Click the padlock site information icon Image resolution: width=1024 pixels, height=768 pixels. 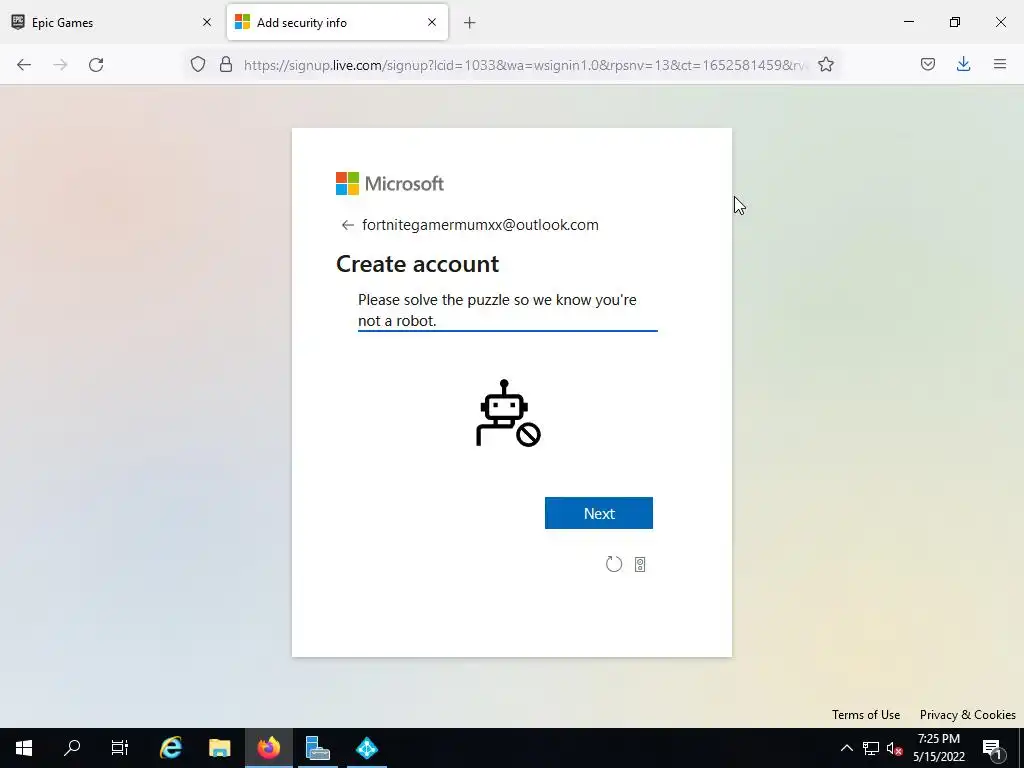[x=226, y=64]
